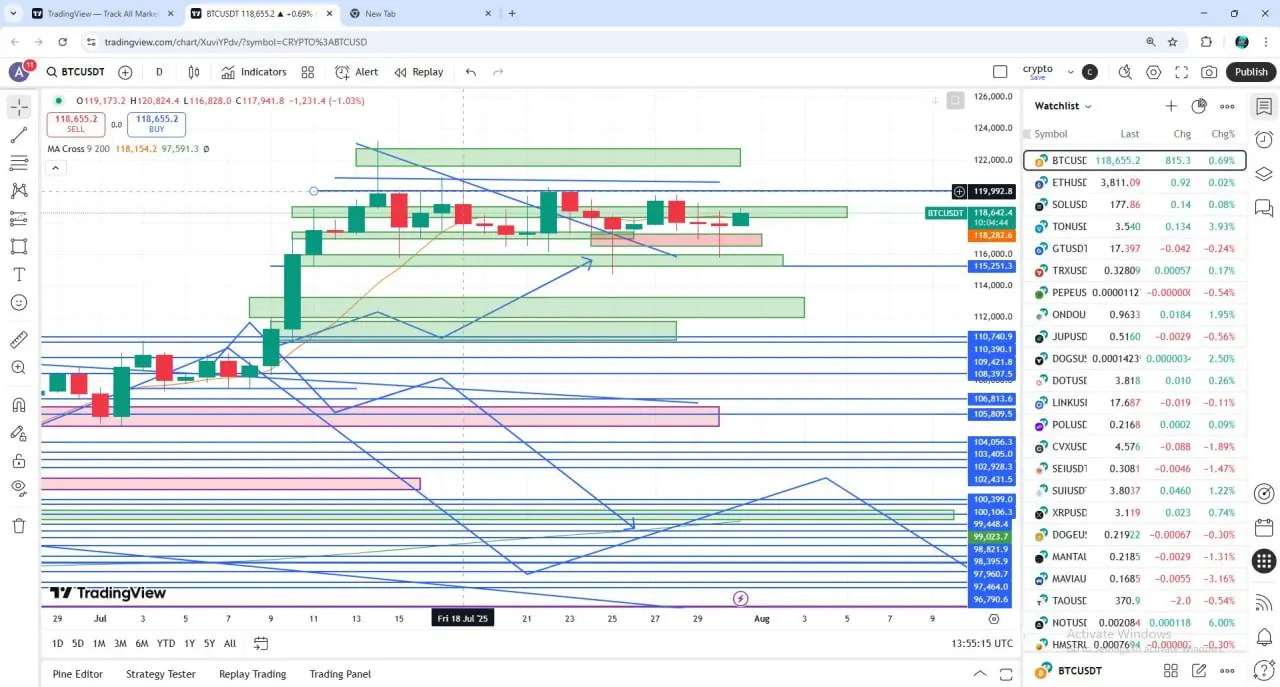The height and width of the screenshot is (687, 1280).
Task: Open the Replay Trading tab
Action: point(252,674)
